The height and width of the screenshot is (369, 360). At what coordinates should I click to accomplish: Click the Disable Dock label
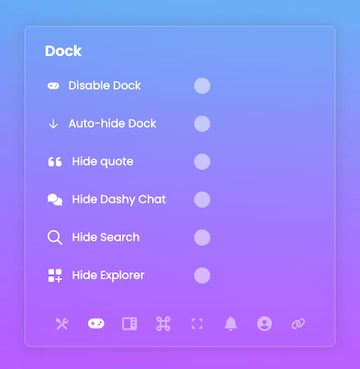tap(105, 86)
